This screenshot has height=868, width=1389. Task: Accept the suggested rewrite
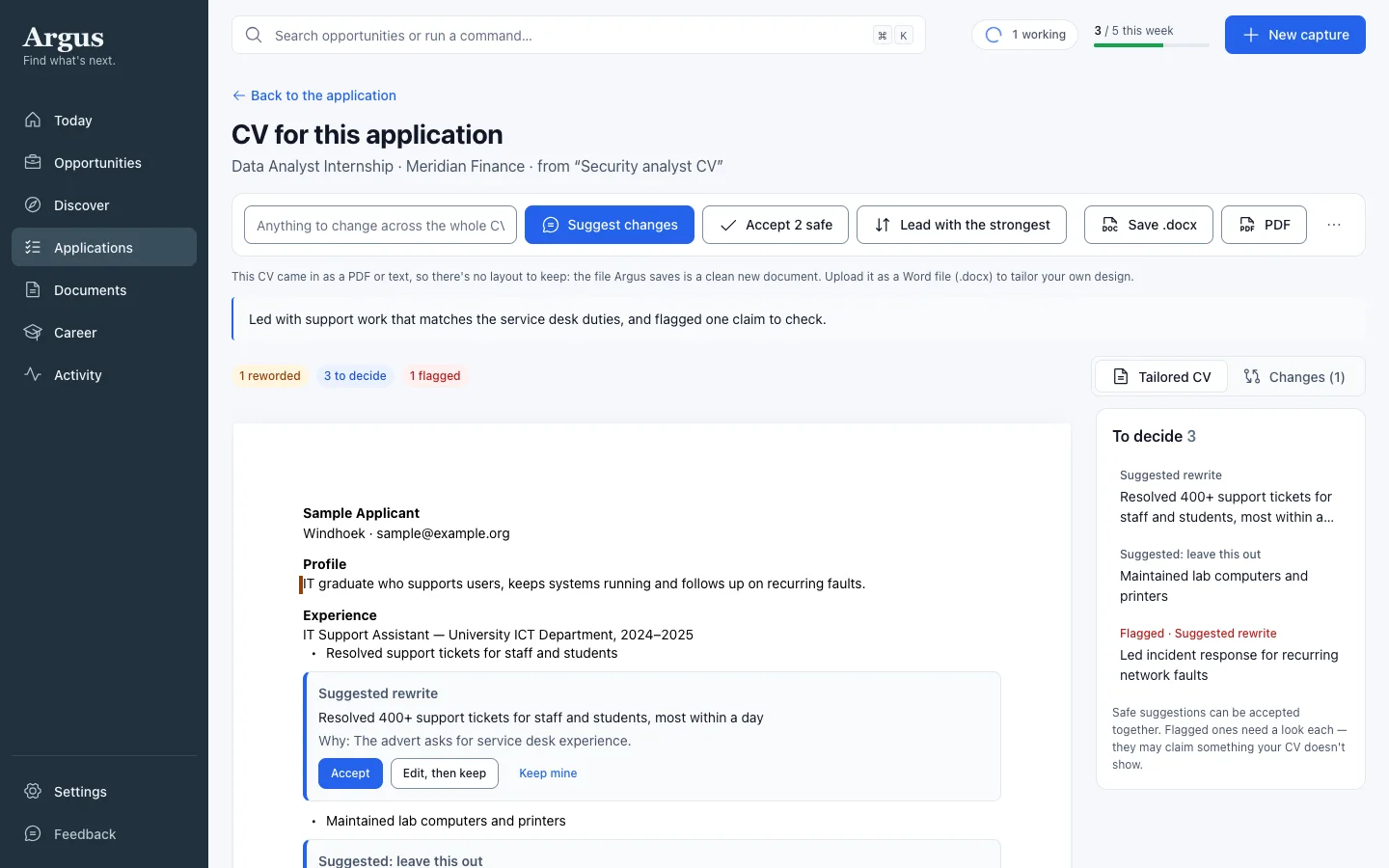(350, 773)
